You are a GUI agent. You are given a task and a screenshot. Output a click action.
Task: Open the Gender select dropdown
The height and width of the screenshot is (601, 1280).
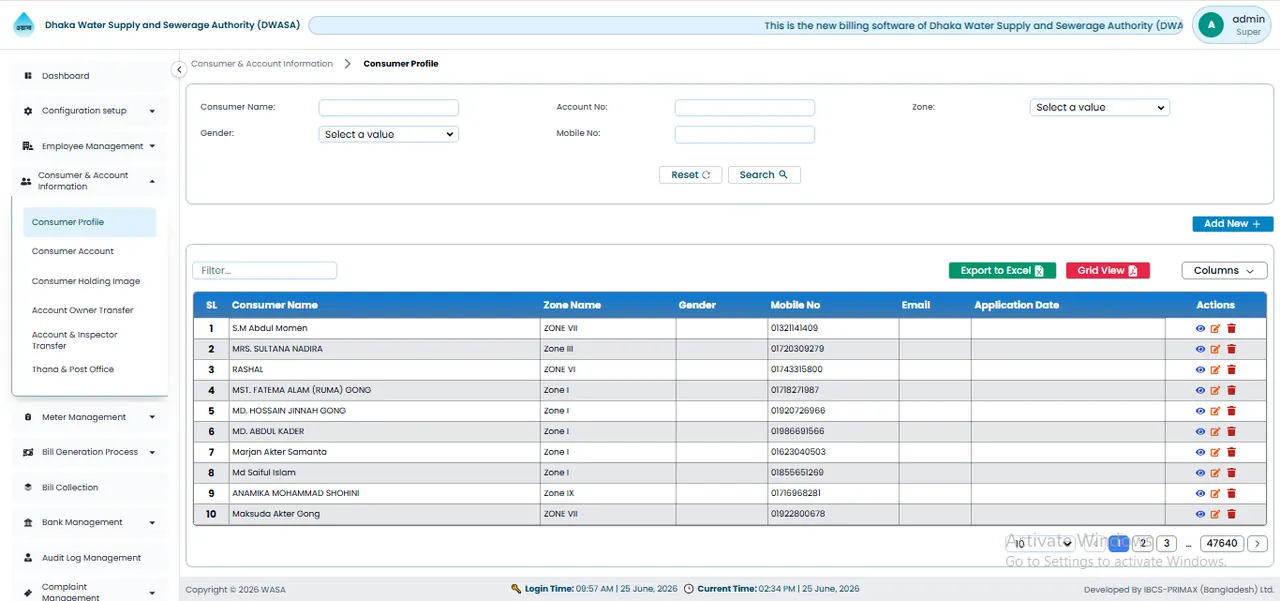(x=388, y=134)
